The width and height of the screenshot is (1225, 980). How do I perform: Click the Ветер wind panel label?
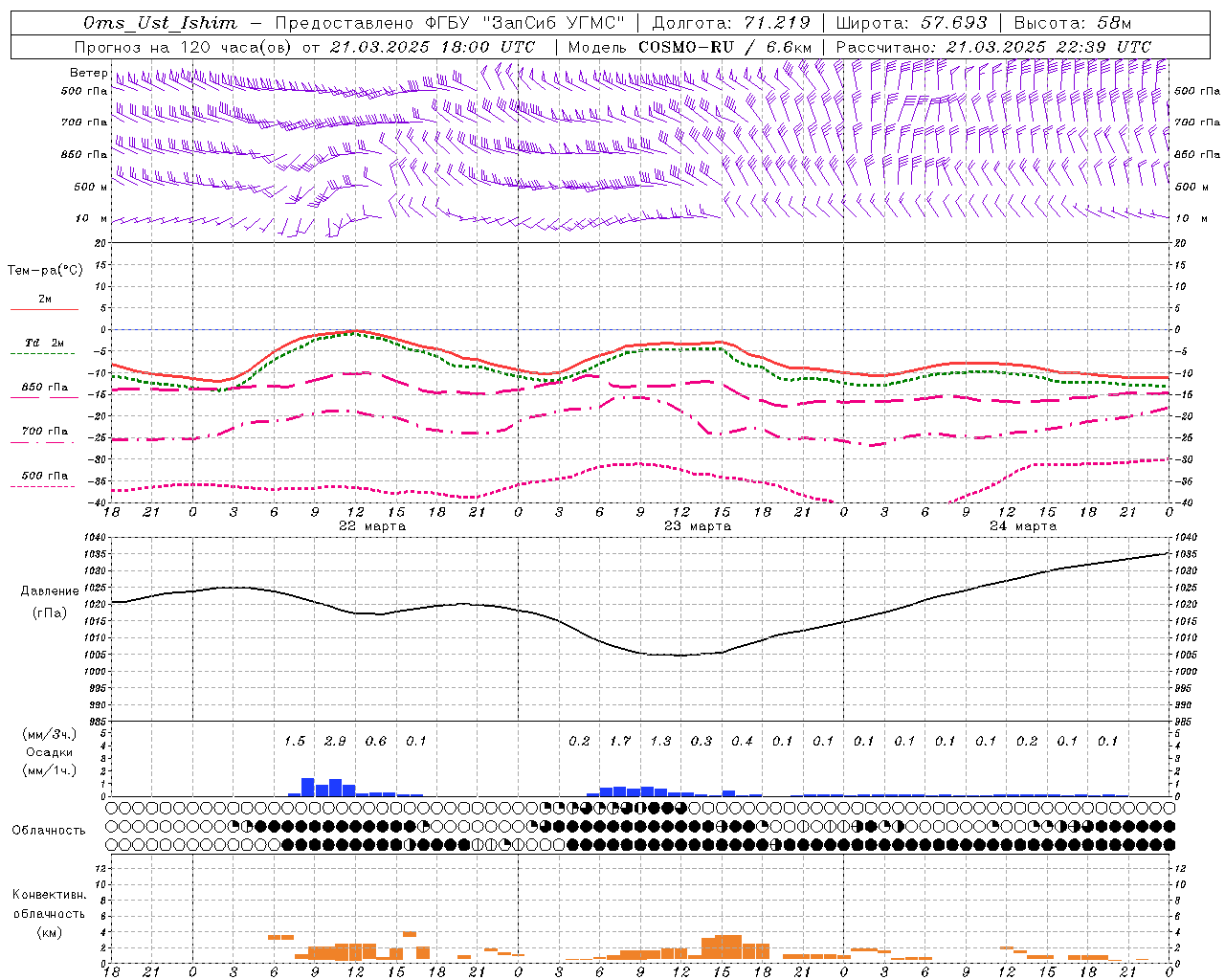click(88, 73)
